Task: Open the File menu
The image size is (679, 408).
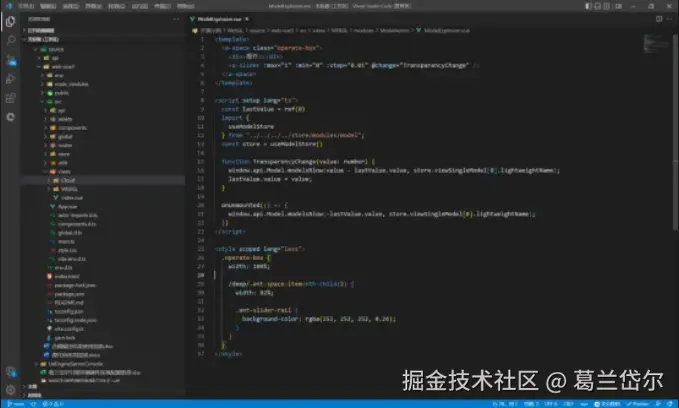Action: (x=26, y=6)
